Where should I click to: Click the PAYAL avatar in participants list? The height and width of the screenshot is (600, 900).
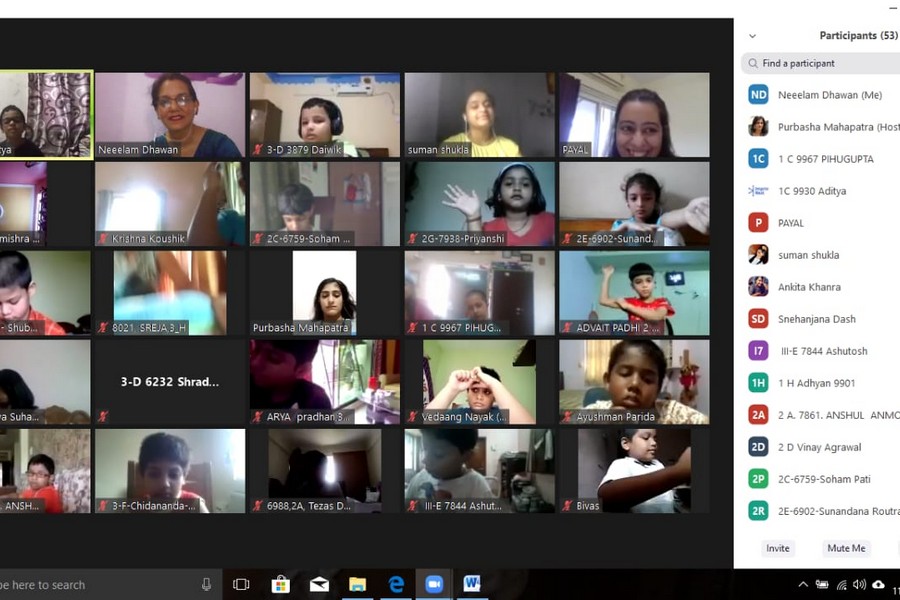[x=758, y=223]
